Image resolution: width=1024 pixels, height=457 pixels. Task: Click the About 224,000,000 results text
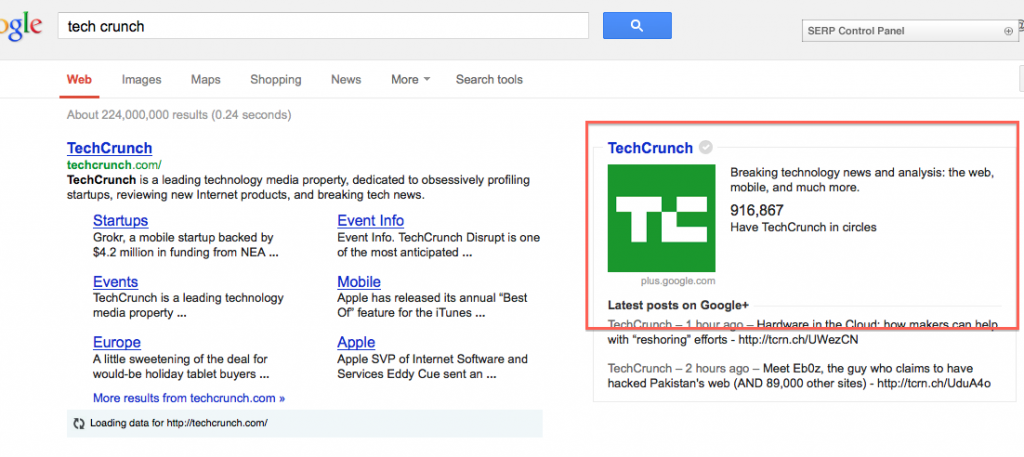(179, 116)
